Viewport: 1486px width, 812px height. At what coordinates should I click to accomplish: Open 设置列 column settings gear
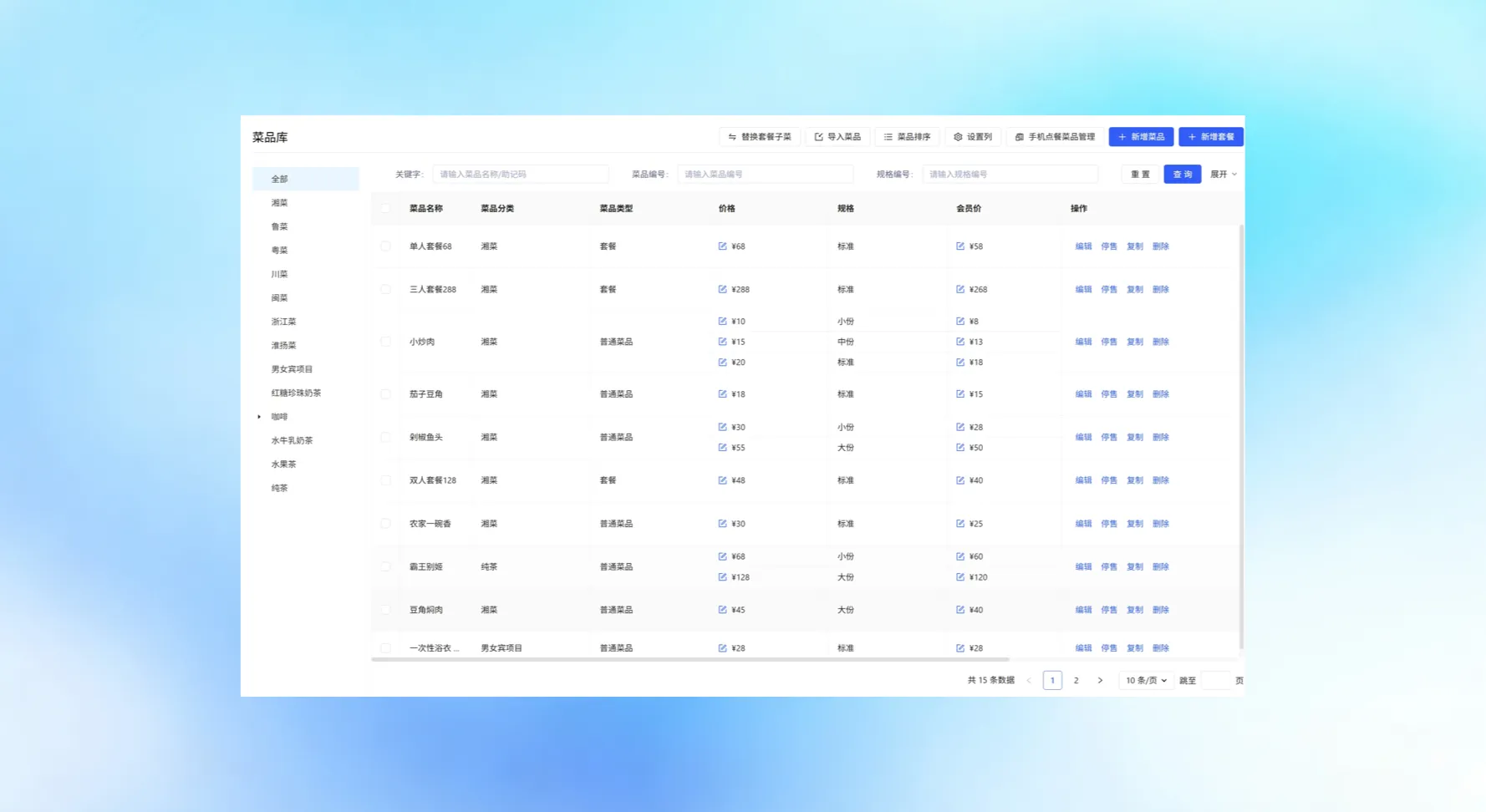[x=973, y=137]
